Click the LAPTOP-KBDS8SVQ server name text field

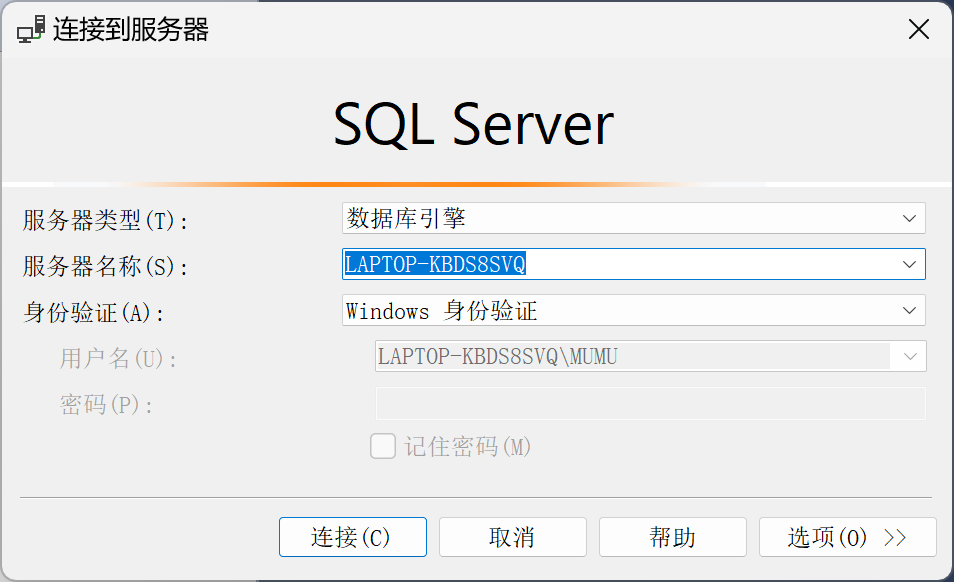pyautogui.click(x=620, y=264)
